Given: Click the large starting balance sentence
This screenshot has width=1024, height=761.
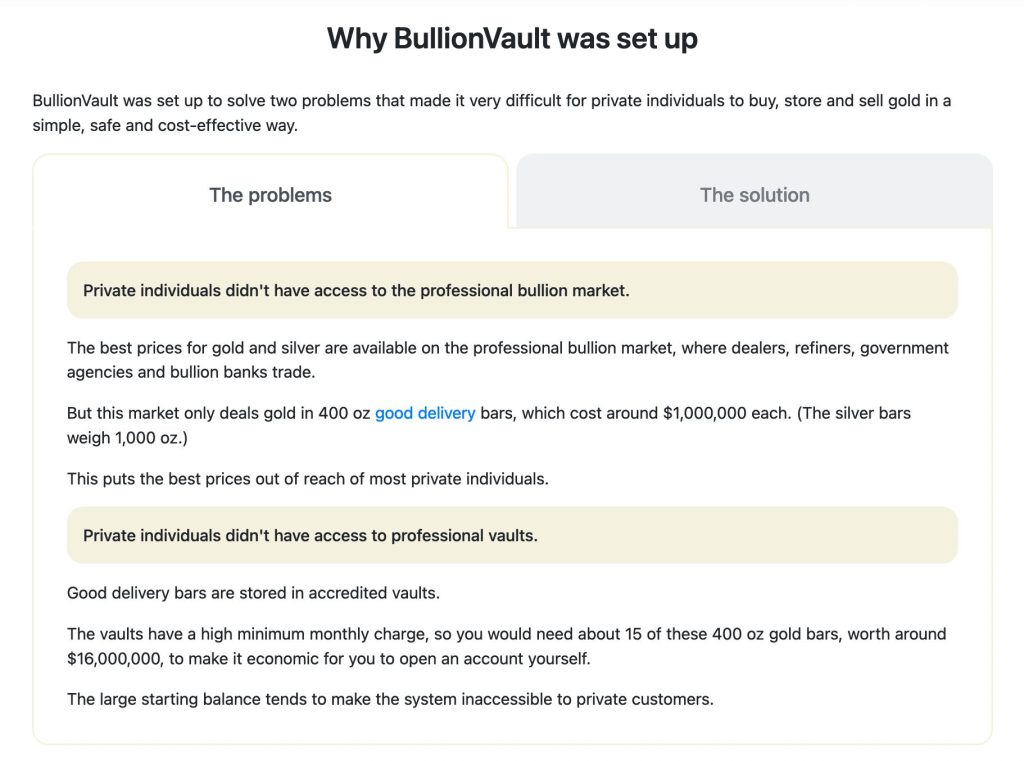Looking at the screenshot, I should (x=390, y=699).
